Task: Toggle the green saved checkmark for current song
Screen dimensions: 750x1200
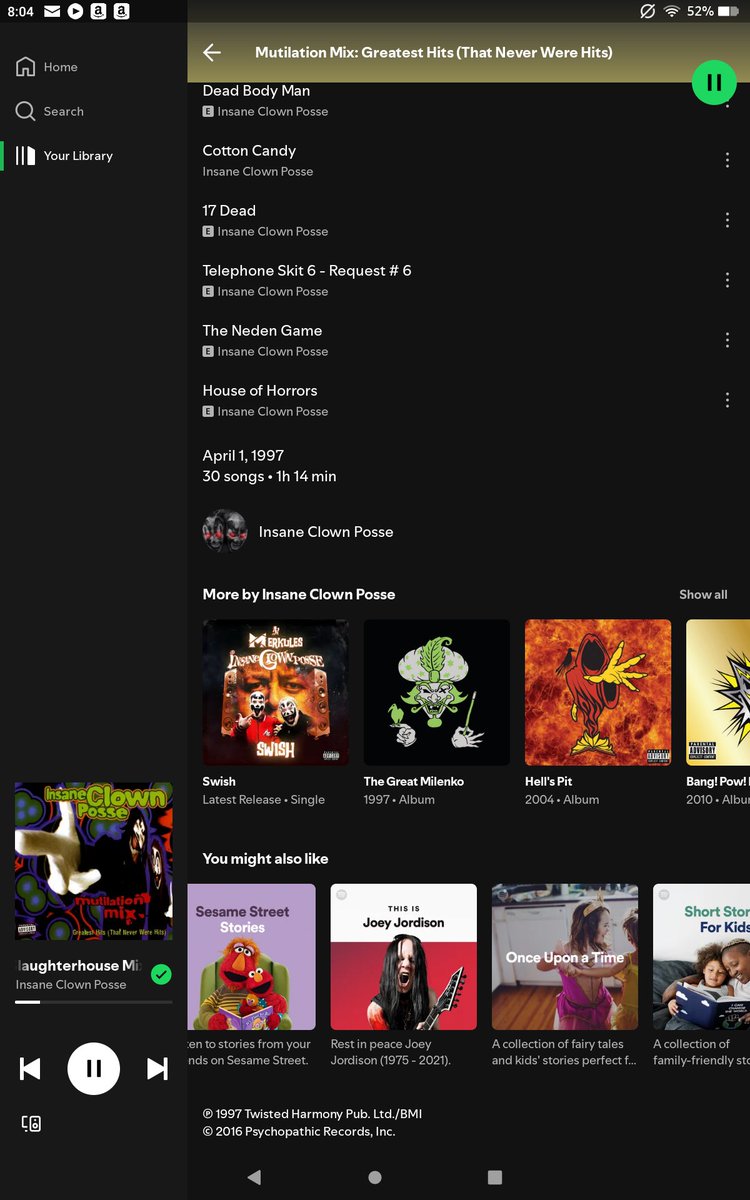Action: (161, 974)
